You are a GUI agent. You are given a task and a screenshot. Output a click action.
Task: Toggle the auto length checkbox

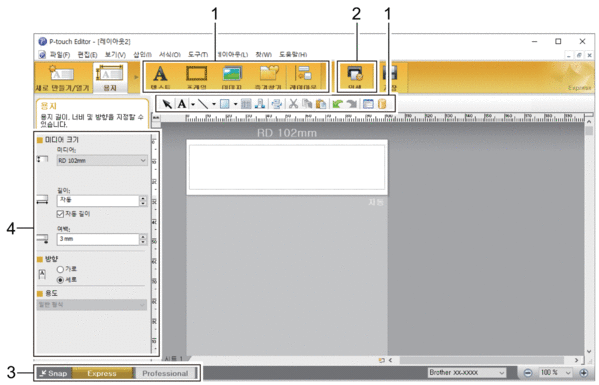[x=60, y=214]
